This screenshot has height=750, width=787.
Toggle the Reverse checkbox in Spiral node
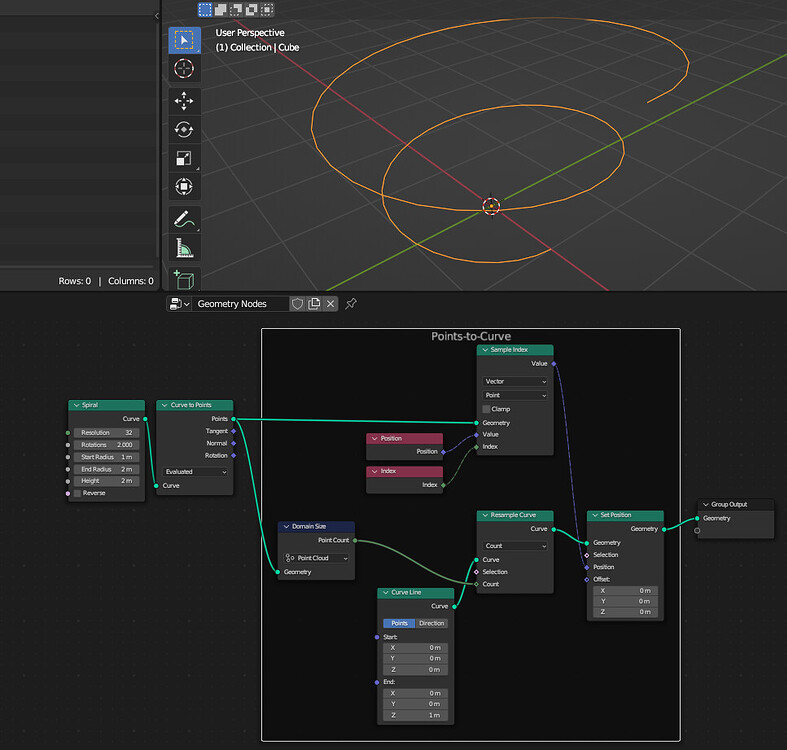click(77, 493)
